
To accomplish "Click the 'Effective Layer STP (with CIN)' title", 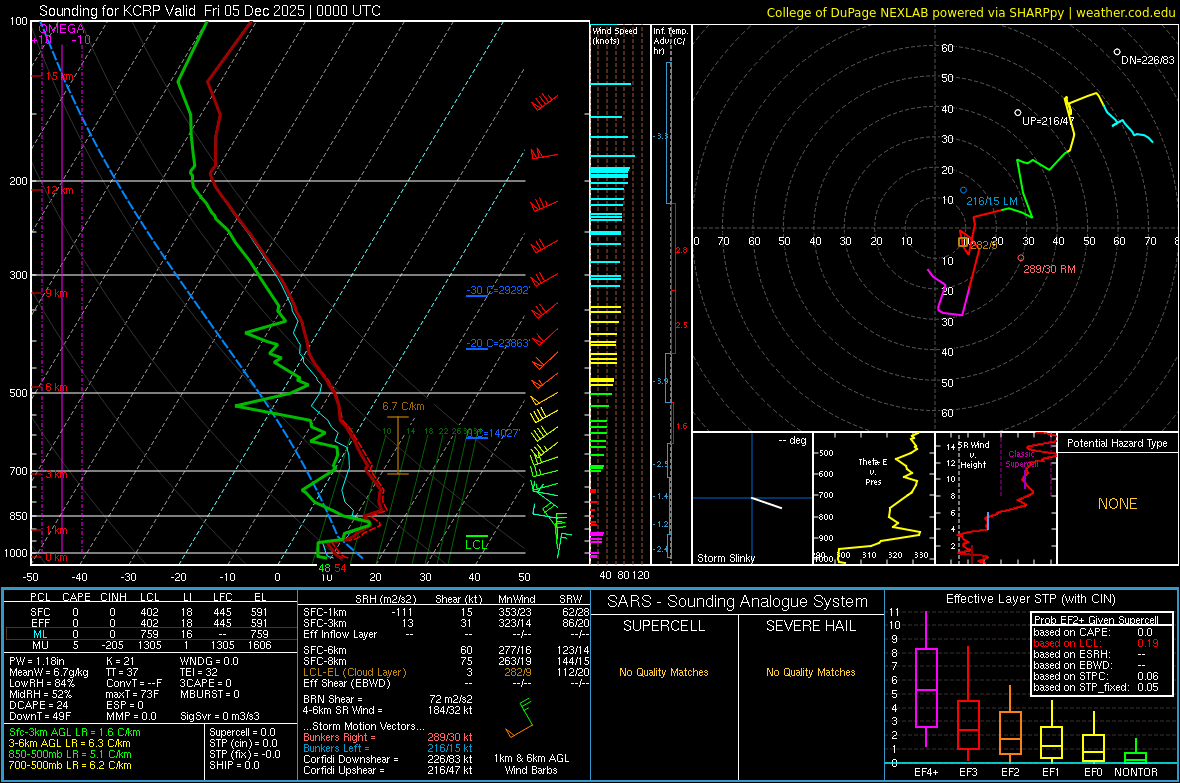I will click(x=1031, y=599).
